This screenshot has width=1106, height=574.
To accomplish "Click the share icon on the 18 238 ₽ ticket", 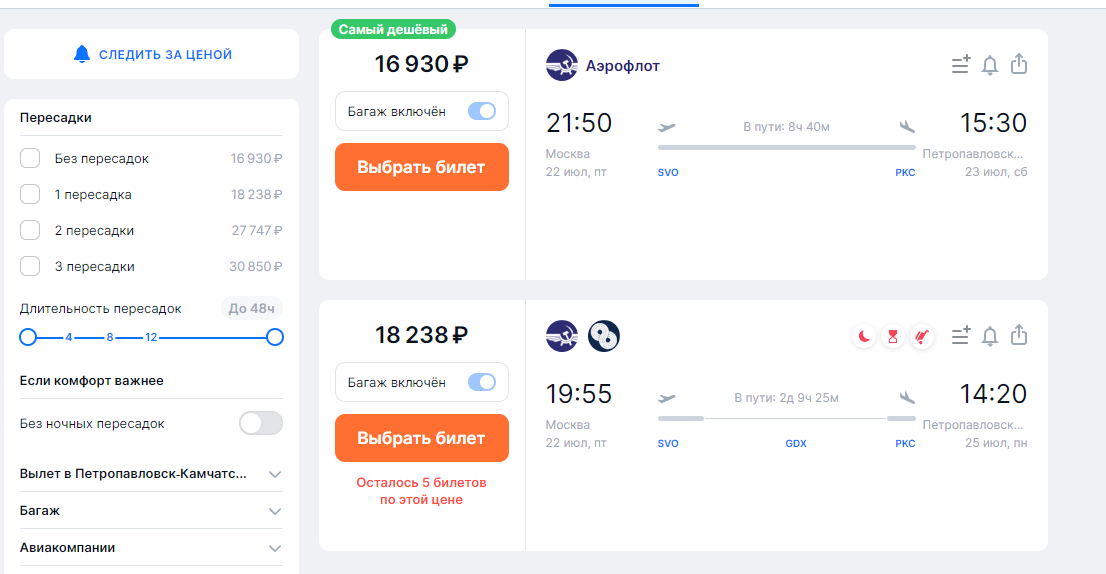I will click(x=1019, y=335).
